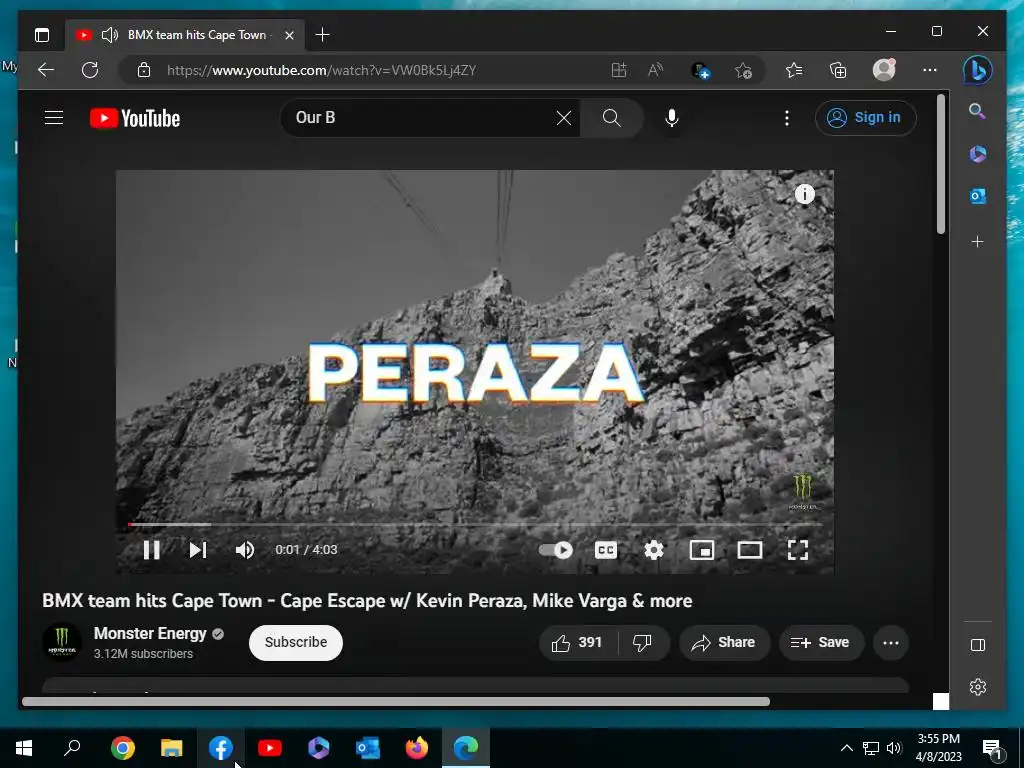Open Edge Collections

click(838, 70)
